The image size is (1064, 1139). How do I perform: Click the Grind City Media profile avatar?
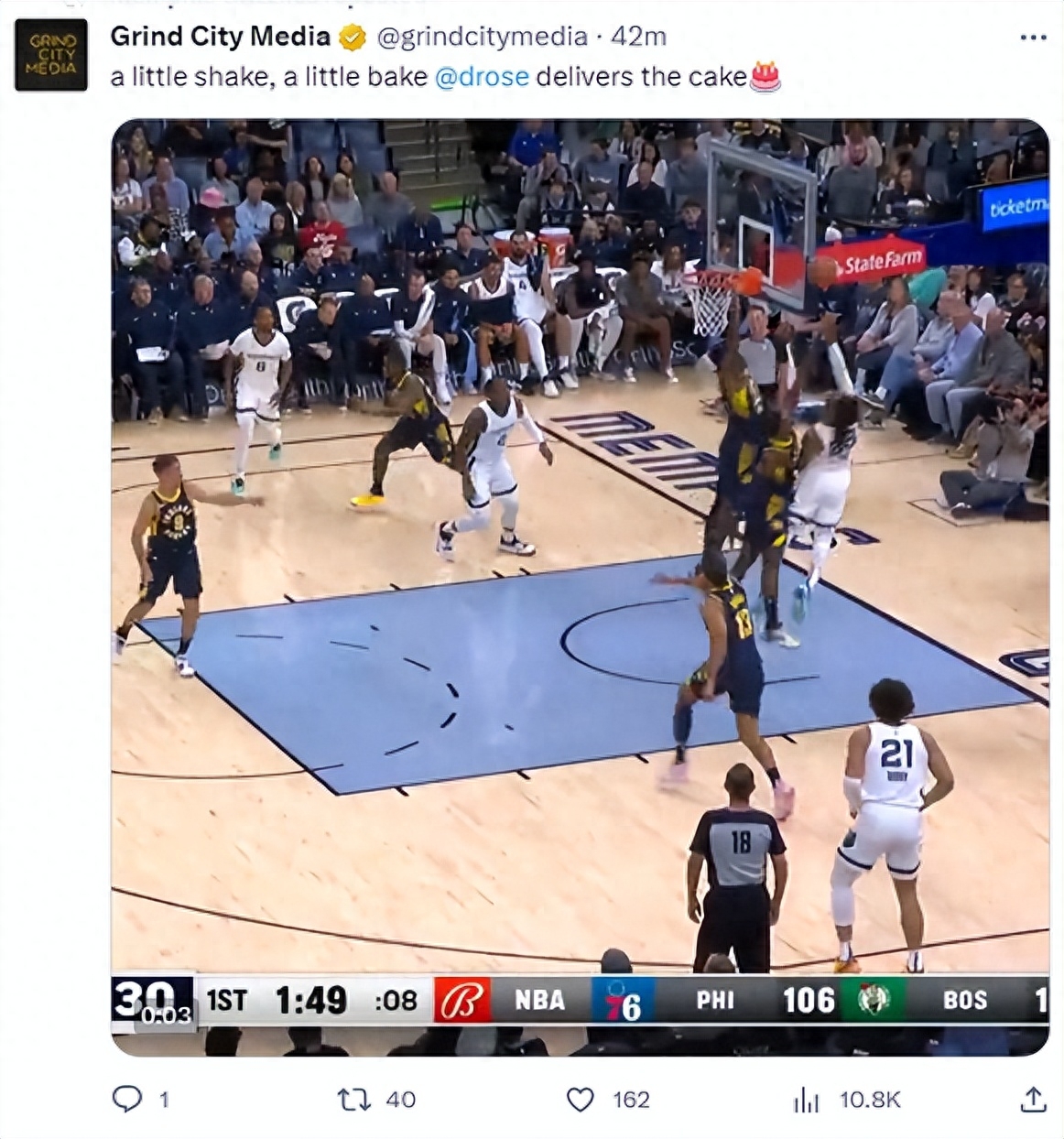pyautogui.click(x=51, y=55)
